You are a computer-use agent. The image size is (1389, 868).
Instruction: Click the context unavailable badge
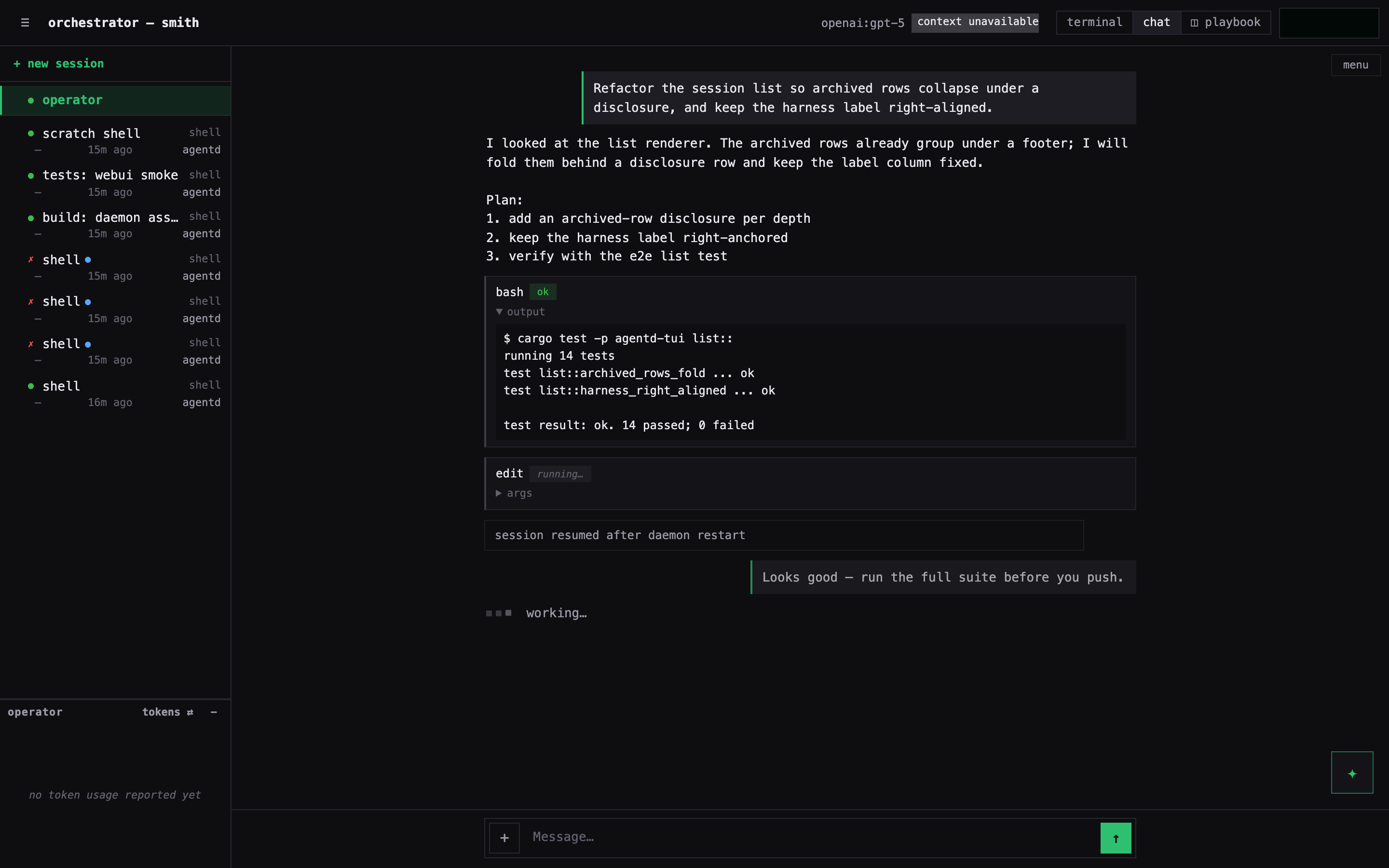(x=975, y=22)
